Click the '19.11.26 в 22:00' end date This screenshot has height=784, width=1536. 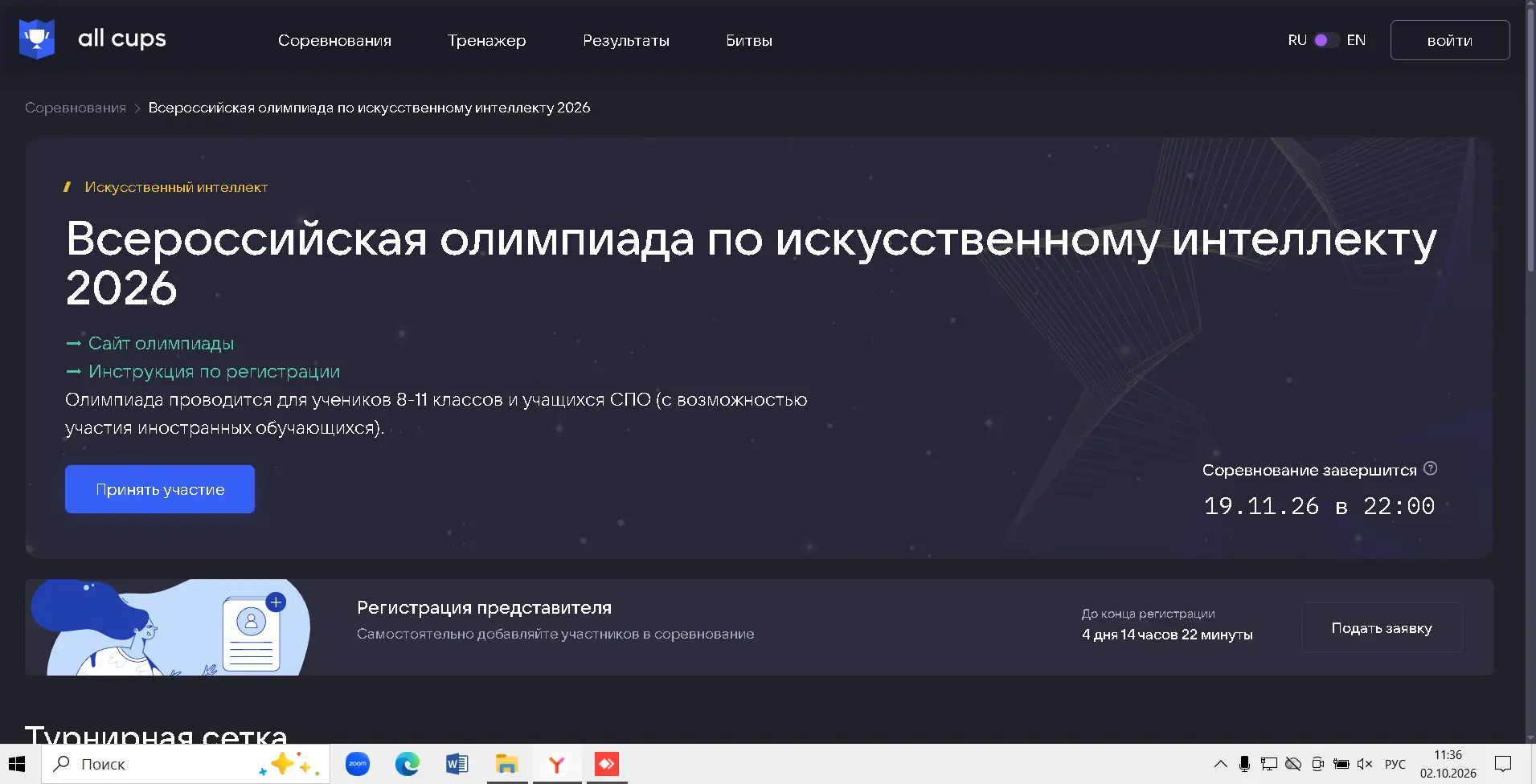click(x=1319, y=506)
